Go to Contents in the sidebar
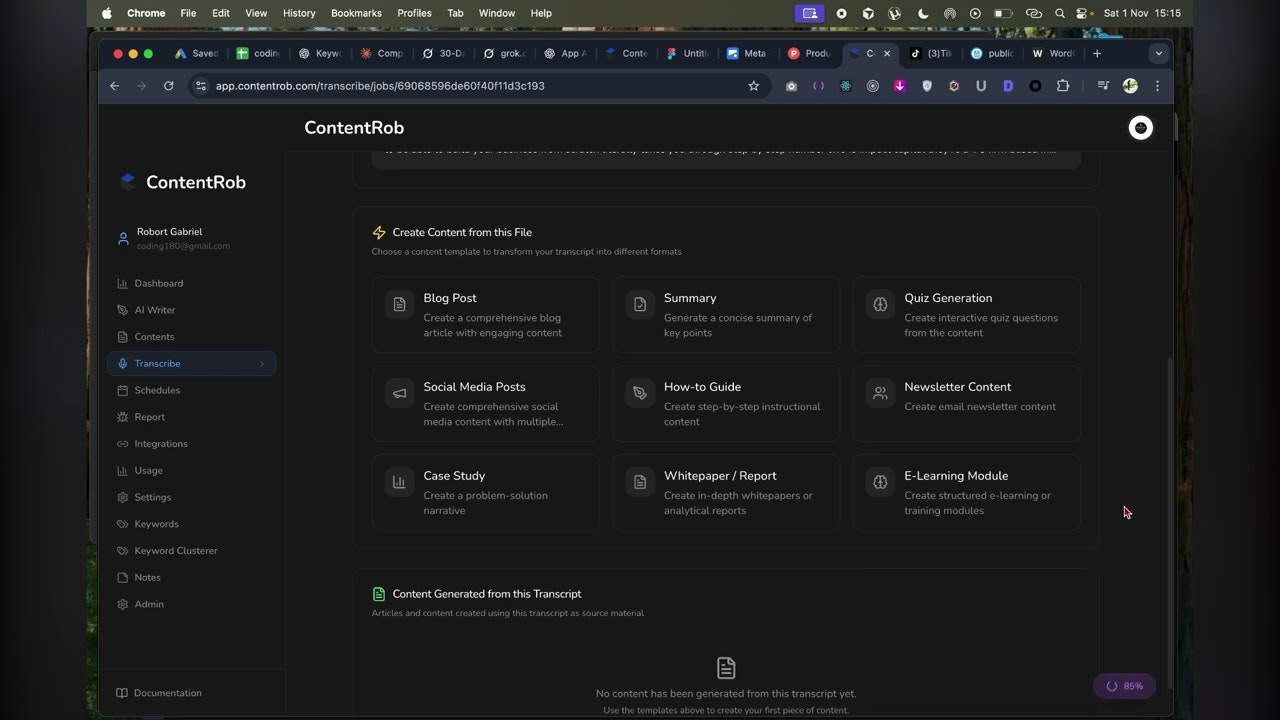Screen dimensions: 1280x720 (x=191, y=337)
